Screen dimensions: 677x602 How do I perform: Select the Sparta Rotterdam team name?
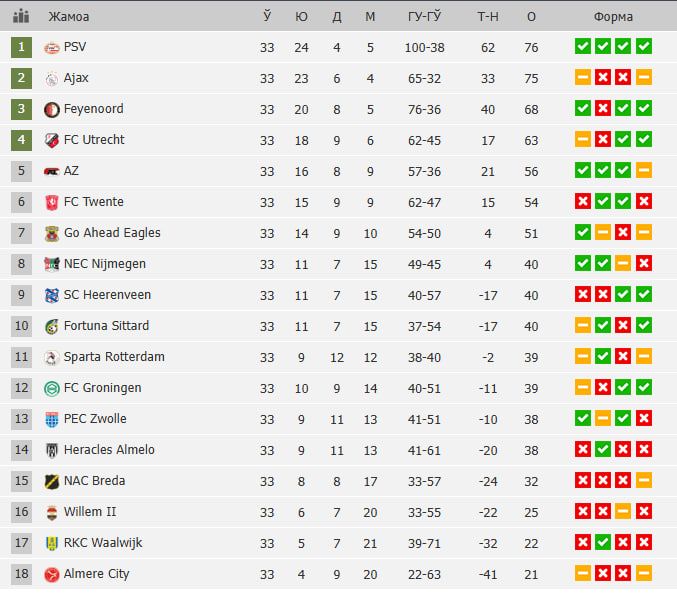pyautogui.click(x=114, y=357)
